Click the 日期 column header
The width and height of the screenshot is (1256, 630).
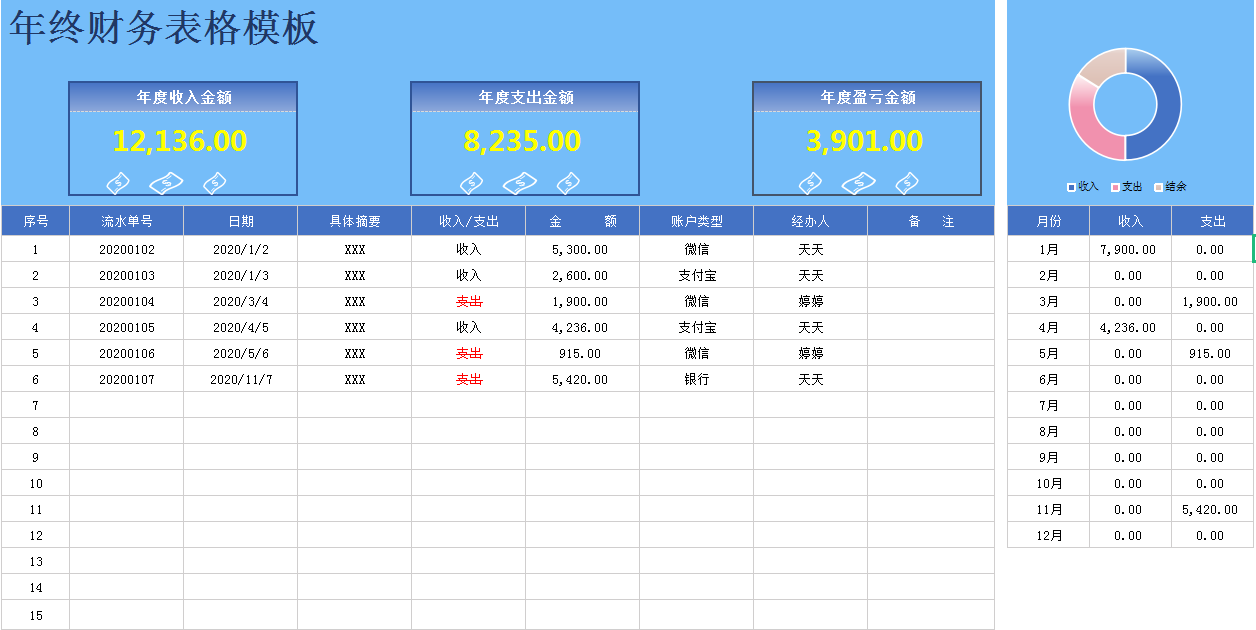pos(241,221)
